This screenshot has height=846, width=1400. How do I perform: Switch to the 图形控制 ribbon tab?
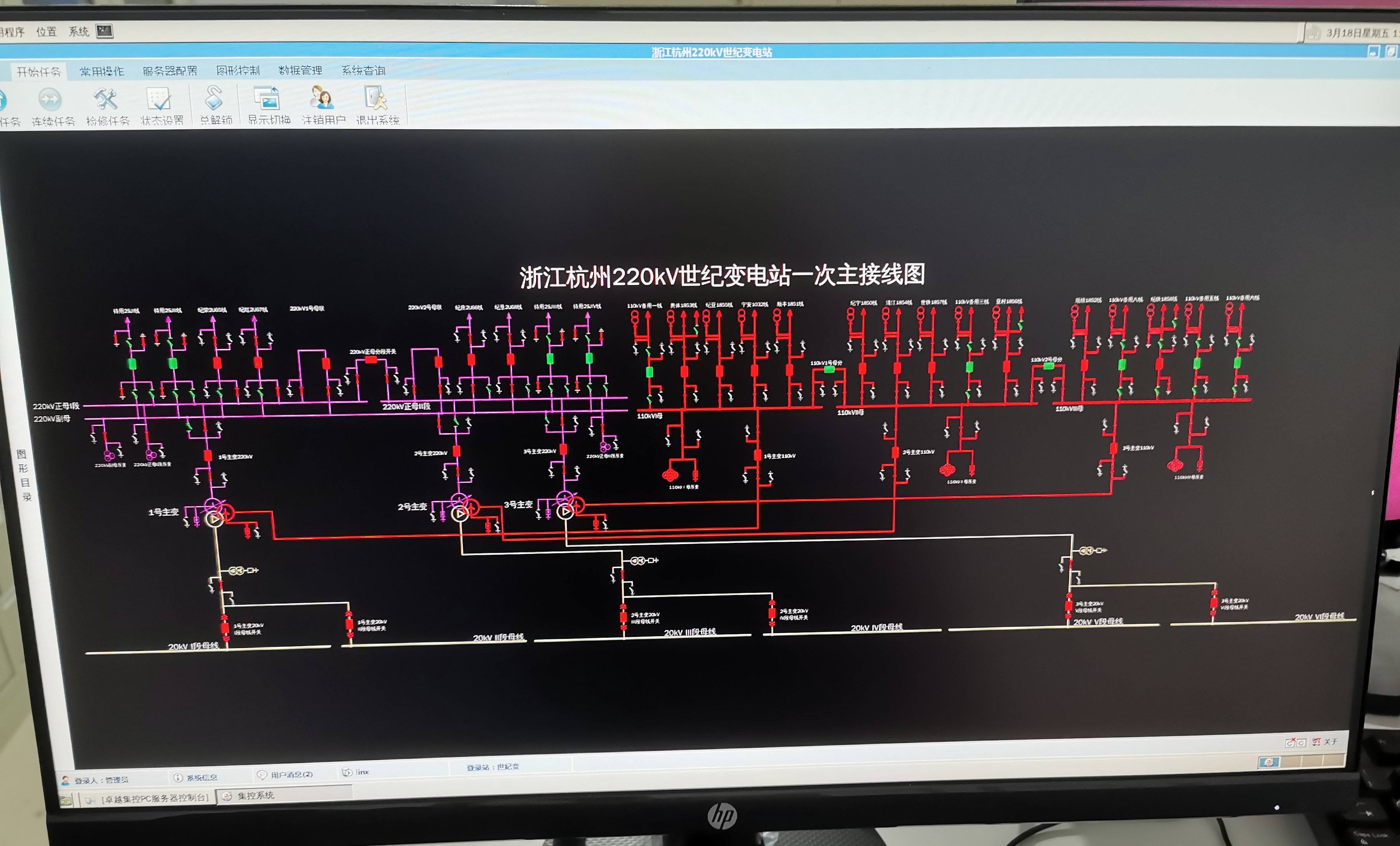(x=238, y=71)
